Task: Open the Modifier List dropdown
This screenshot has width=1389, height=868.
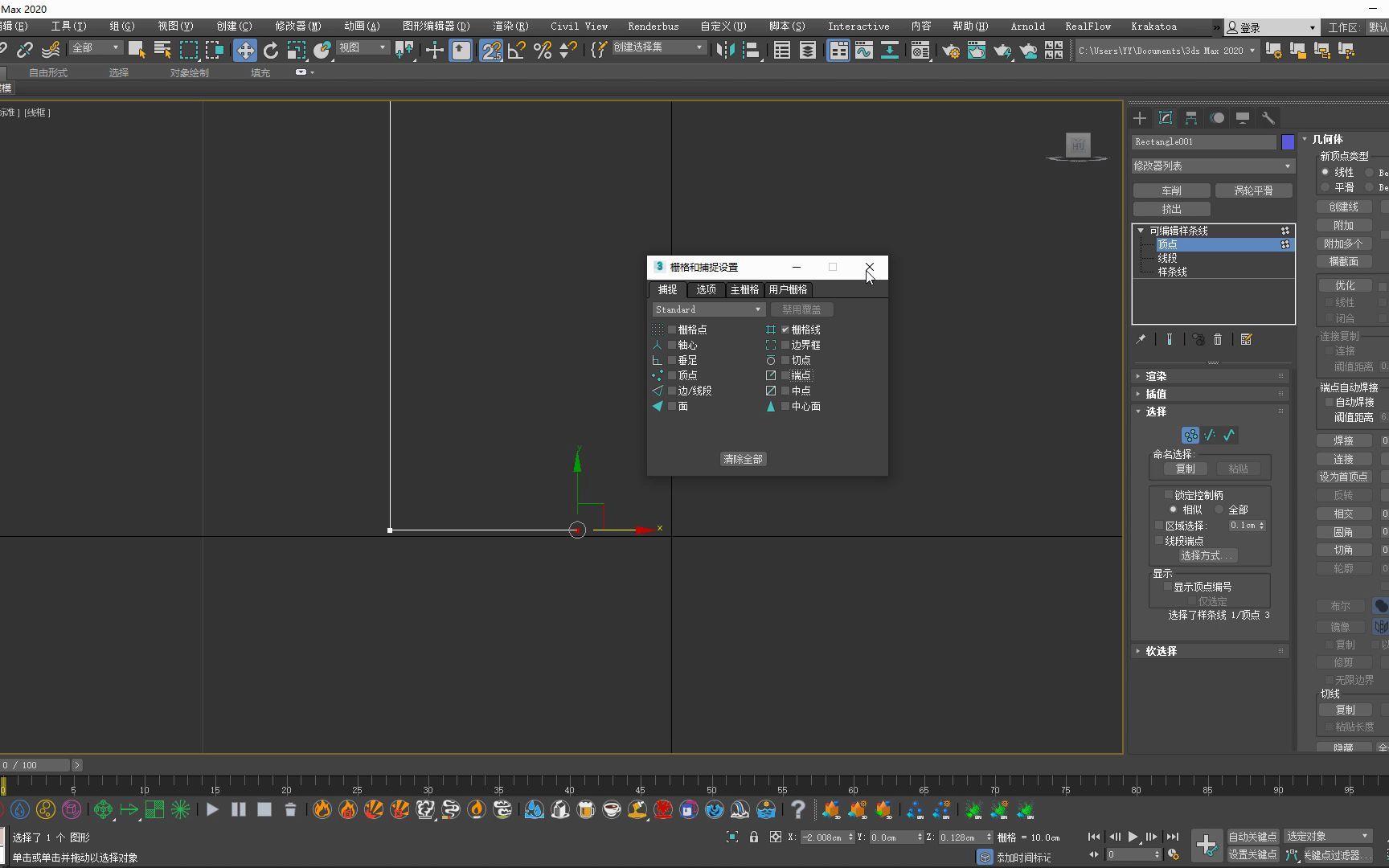Action: 1213,166
